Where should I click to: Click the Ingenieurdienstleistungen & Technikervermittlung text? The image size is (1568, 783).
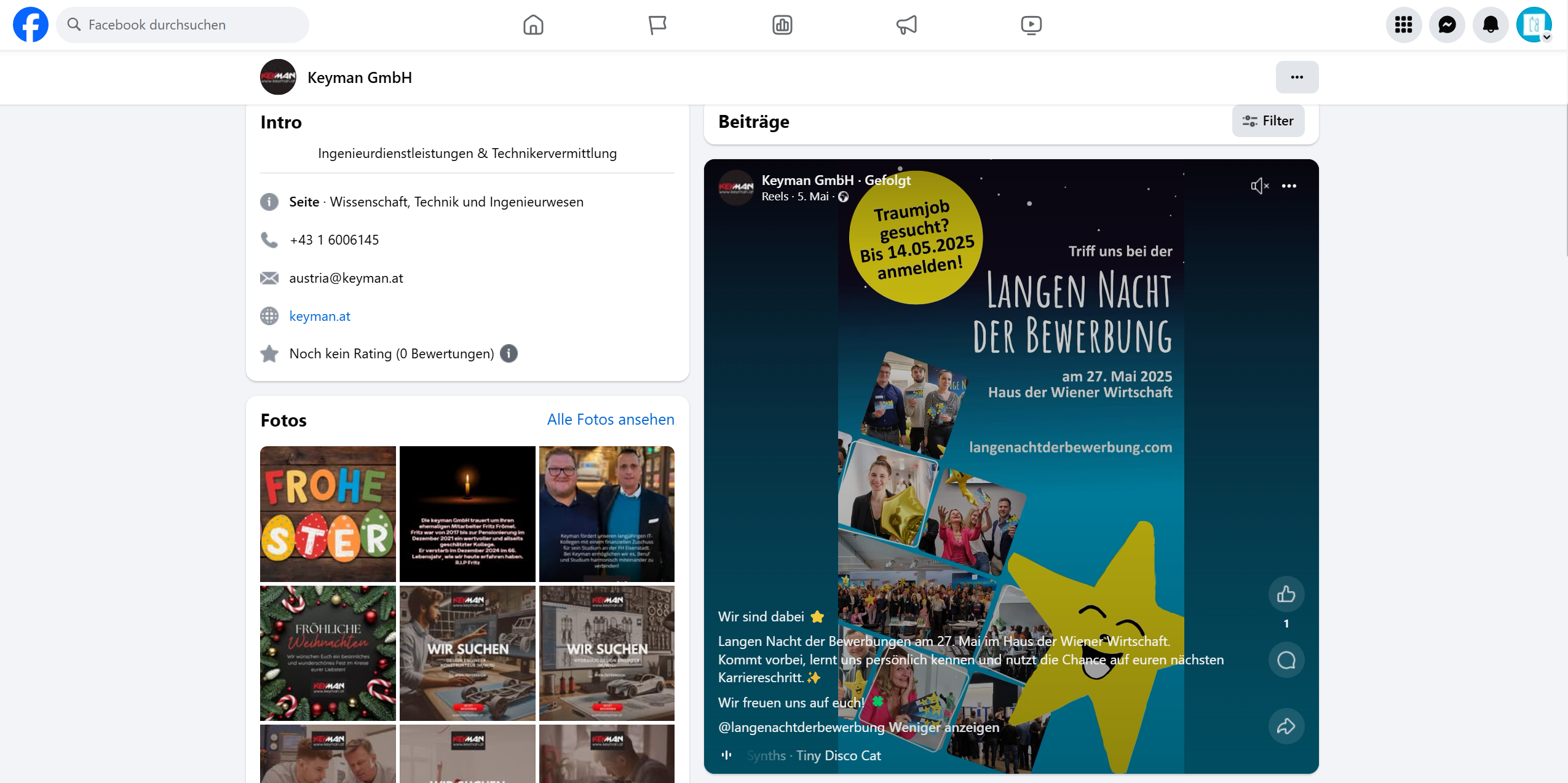[x=467, y=153]
